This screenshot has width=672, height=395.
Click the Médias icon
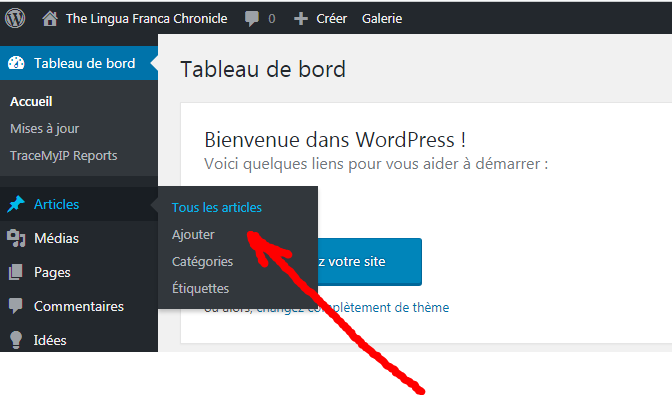point(16,238)
